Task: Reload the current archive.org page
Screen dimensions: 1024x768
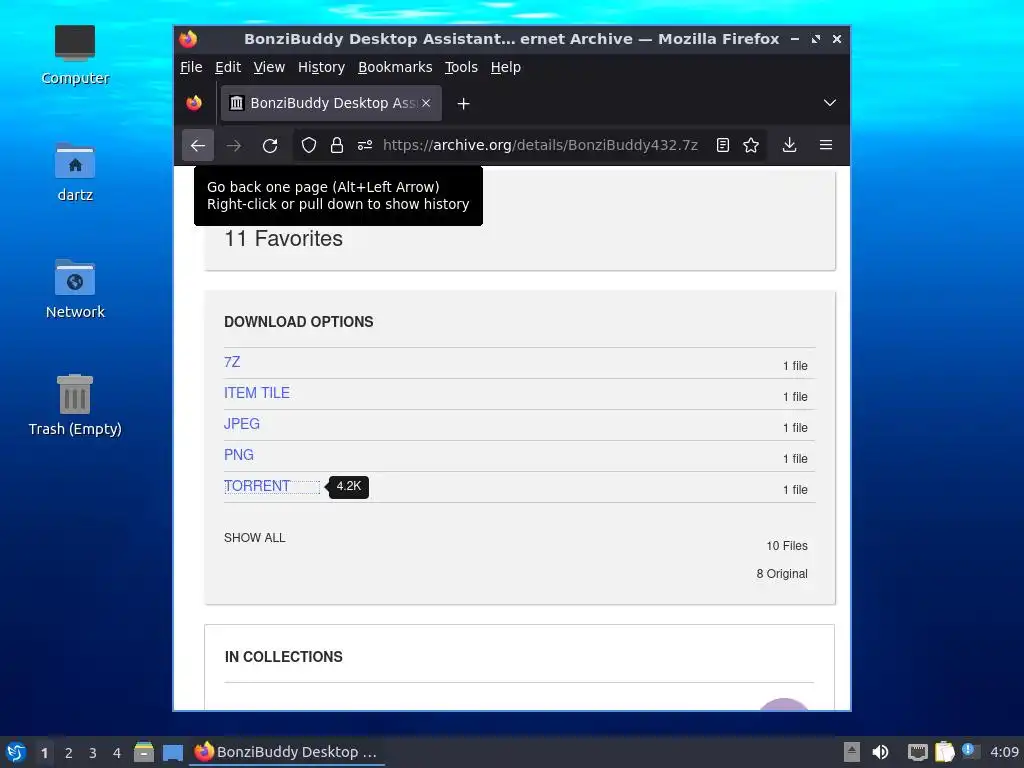Action: 270,145
